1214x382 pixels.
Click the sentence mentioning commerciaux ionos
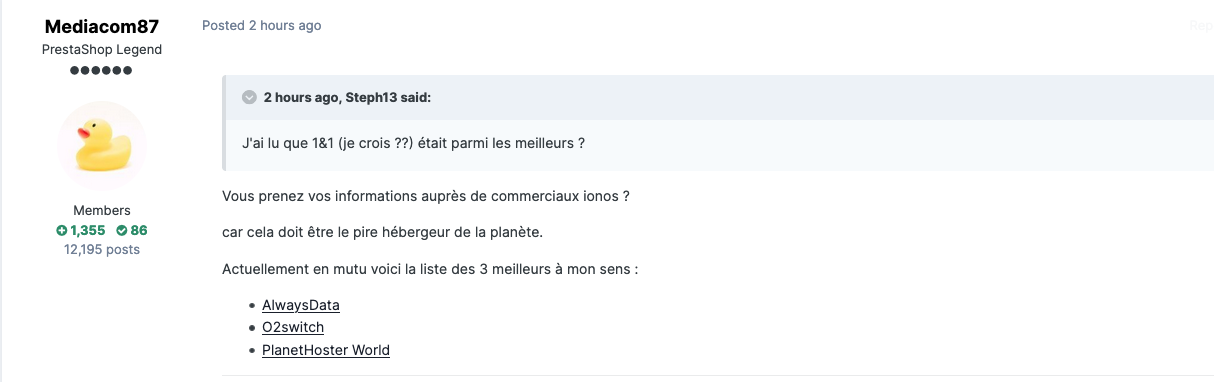click(x=425, y=196)
